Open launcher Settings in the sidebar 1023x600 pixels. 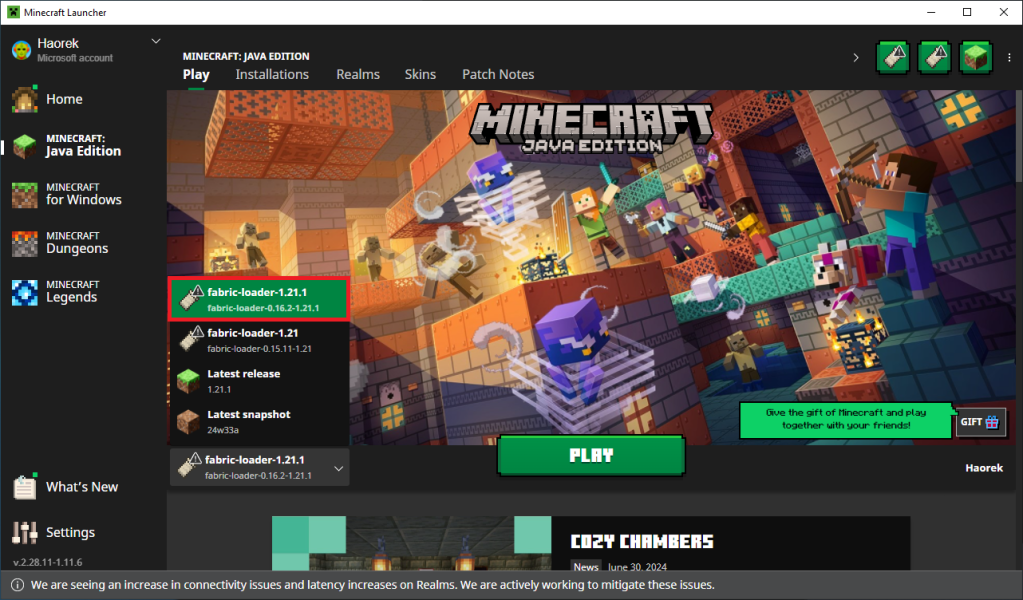click(68, 532)
